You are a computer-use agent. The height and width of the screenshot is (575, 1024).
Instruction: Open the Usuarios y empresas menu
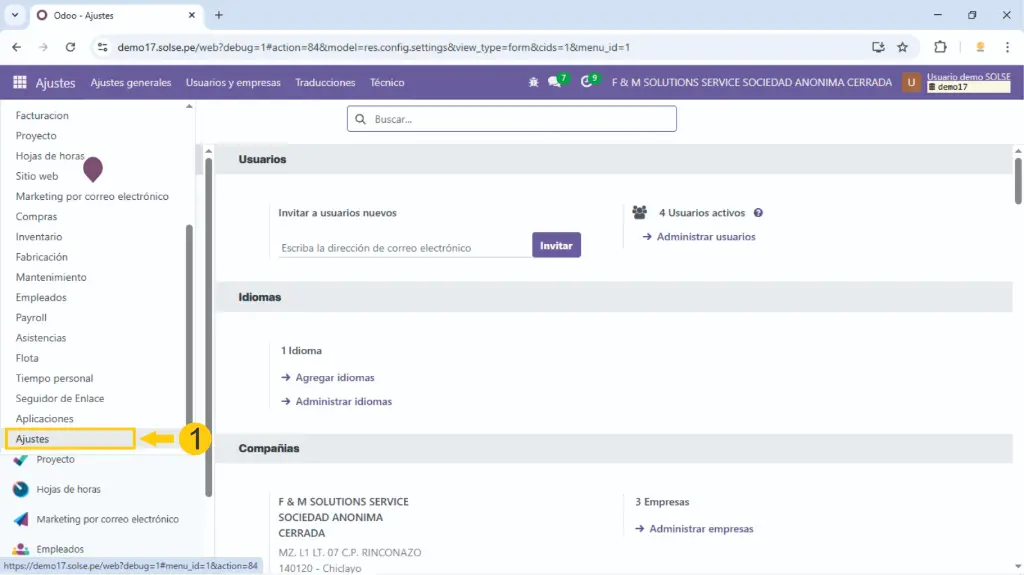(x=233, y=83)
